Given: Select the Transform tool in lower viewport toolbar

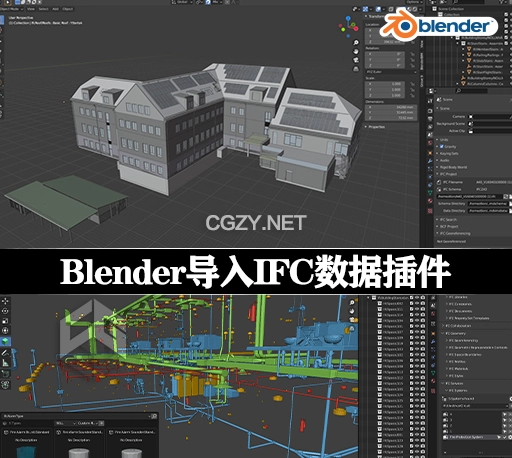Looking at the screenshot, I should (x=5, y=330).
